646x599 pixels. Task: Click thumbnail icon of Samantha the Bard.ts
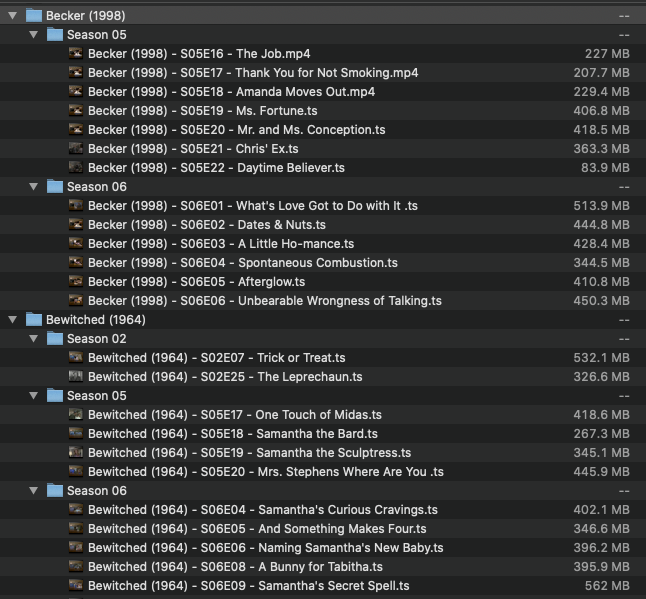76,433
